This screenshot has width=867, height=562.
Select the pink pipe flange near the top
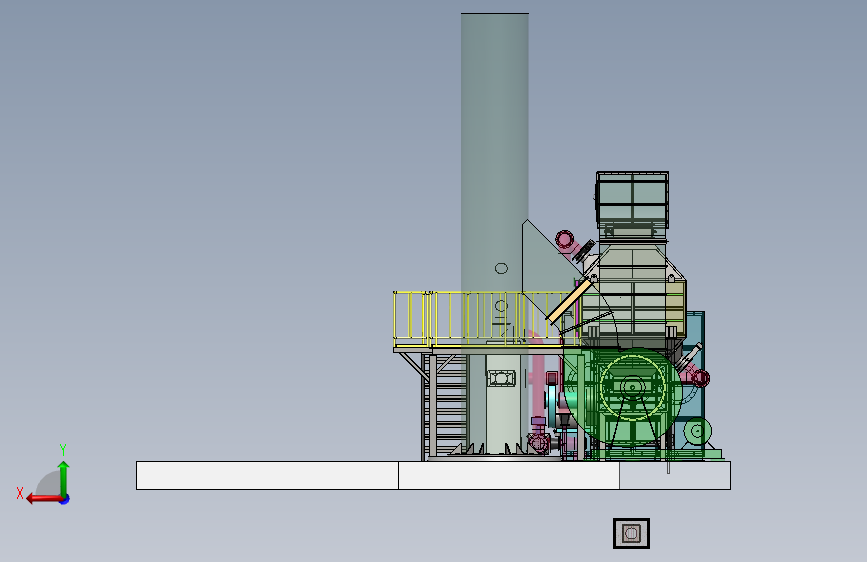click(565, 240)
